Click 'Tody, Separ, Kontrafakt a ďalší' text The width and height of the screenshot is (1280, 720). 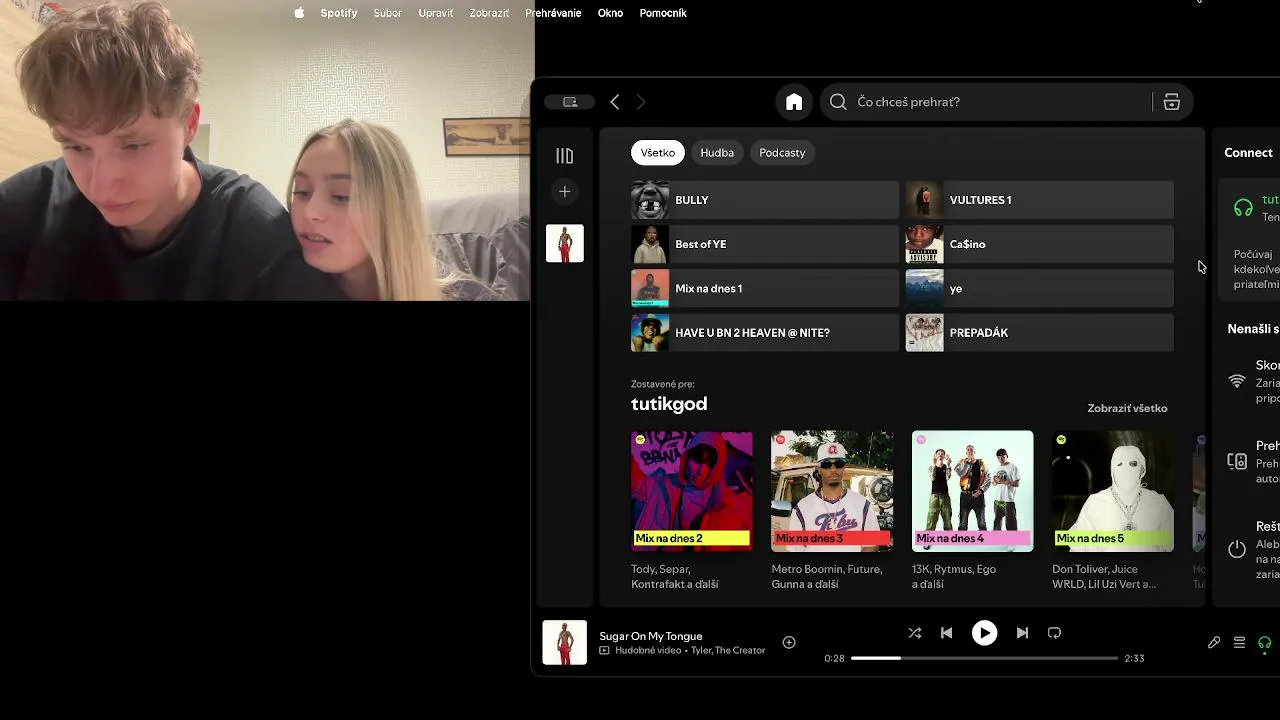[x=675, y=576]
